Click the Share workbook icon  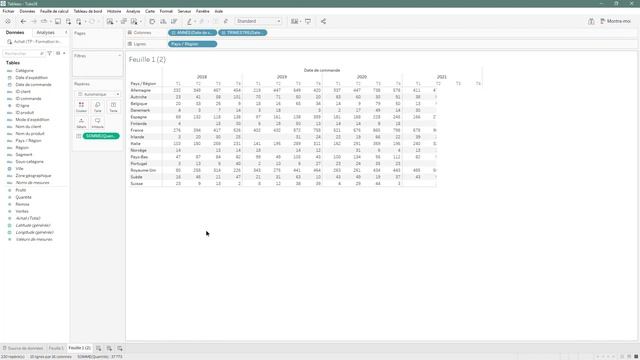(323, 21)
